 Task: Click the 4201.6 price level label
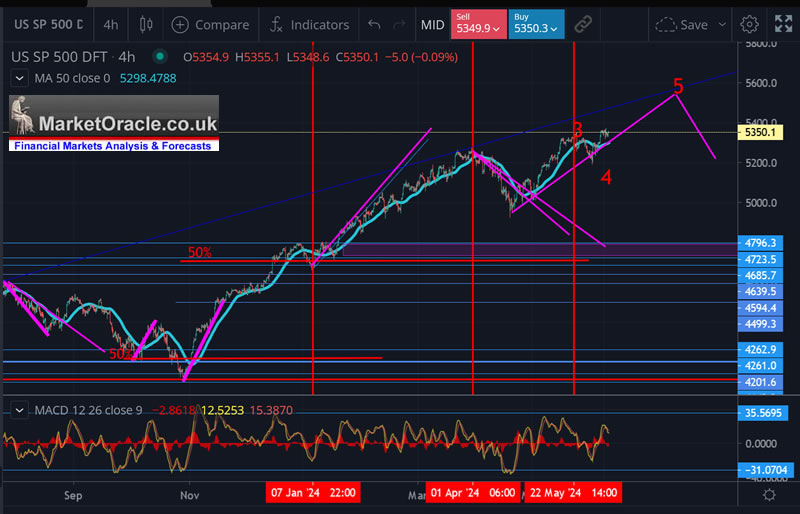tap(760, 382)
